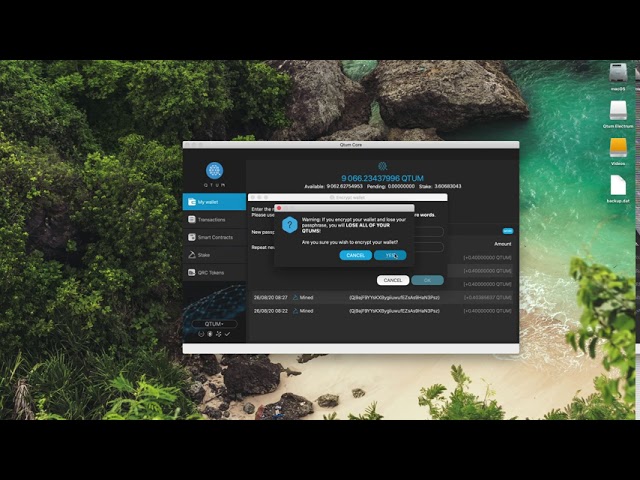Click the Stake pickaxe sidebar icon
Screen dimensions: 640x480
tap(192, 255)
